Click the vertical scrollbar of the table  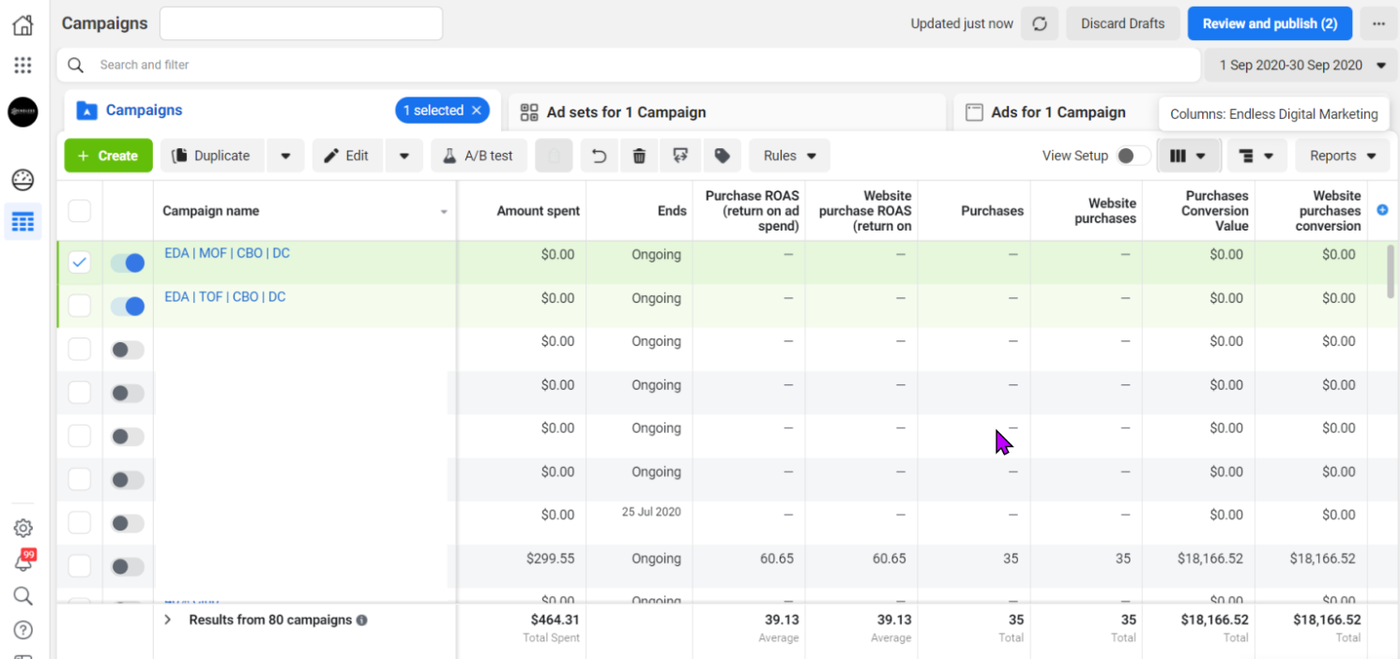click(1390, 271)
